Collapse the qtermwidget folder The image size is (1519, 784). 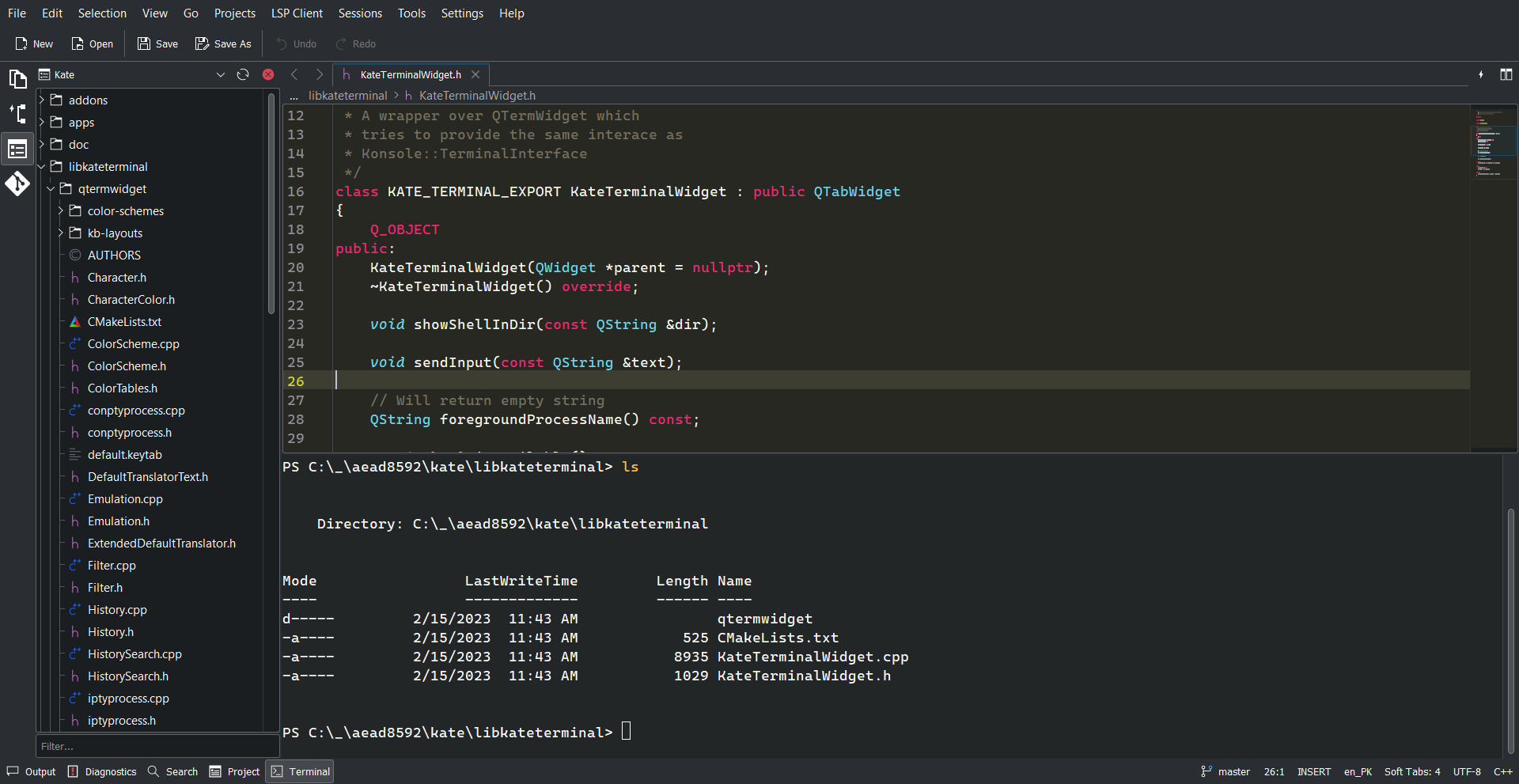tap(51, 188)
